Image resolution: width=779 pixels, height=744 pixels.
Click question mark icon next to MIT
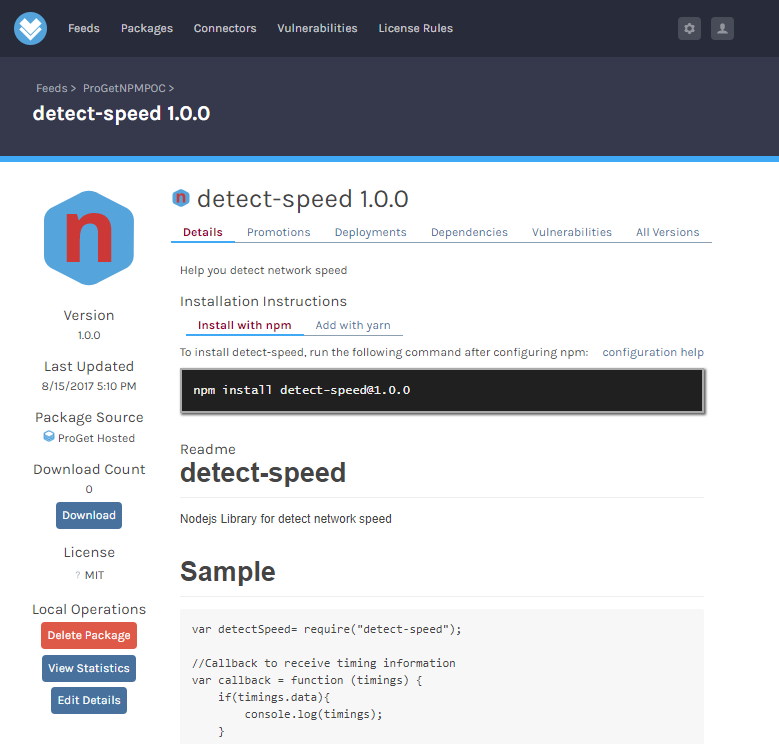coord(77,575)
